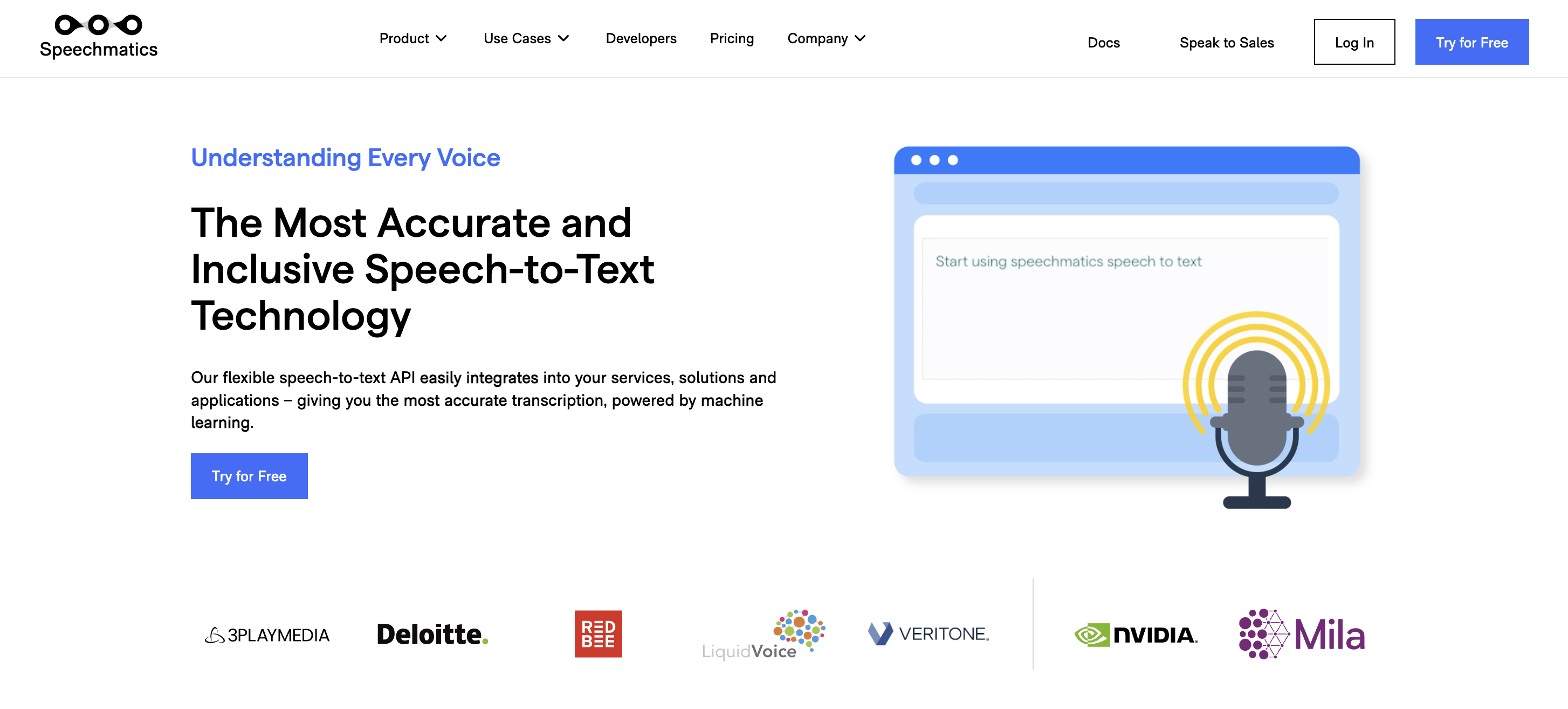Click the Red Bee partner logo icon
1568x709 pixels.
(597, 634)
